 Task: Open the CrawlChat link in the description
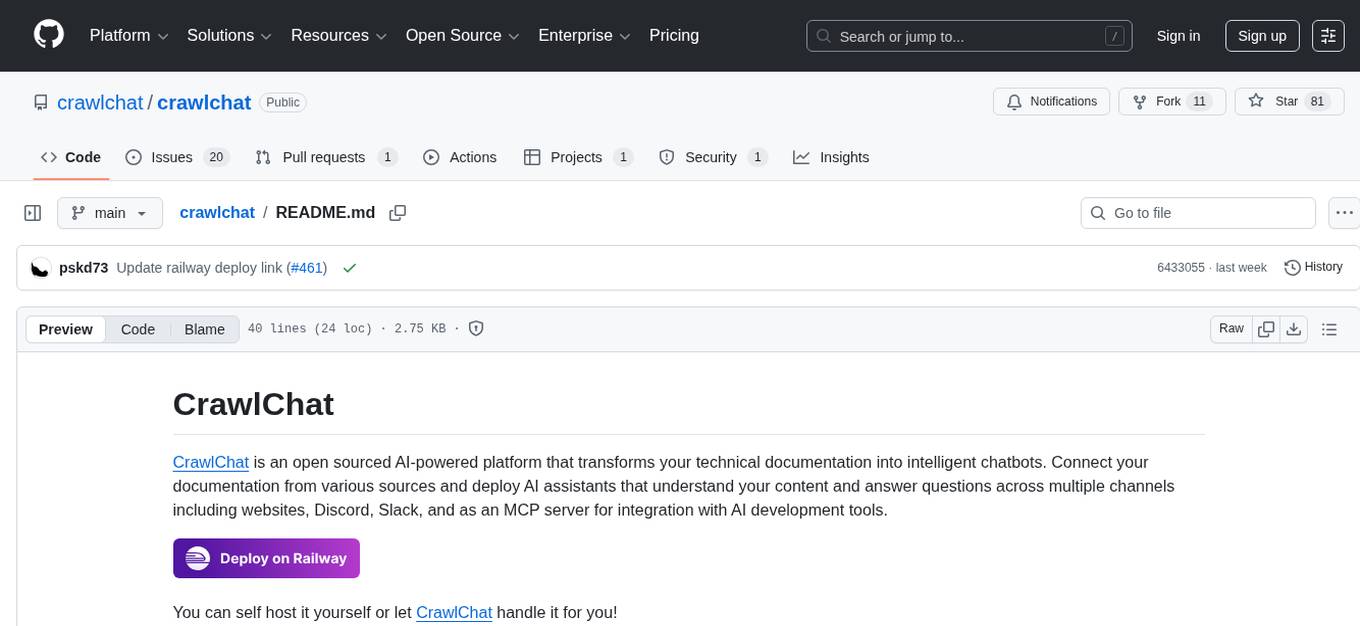click(x=210, y=462)
